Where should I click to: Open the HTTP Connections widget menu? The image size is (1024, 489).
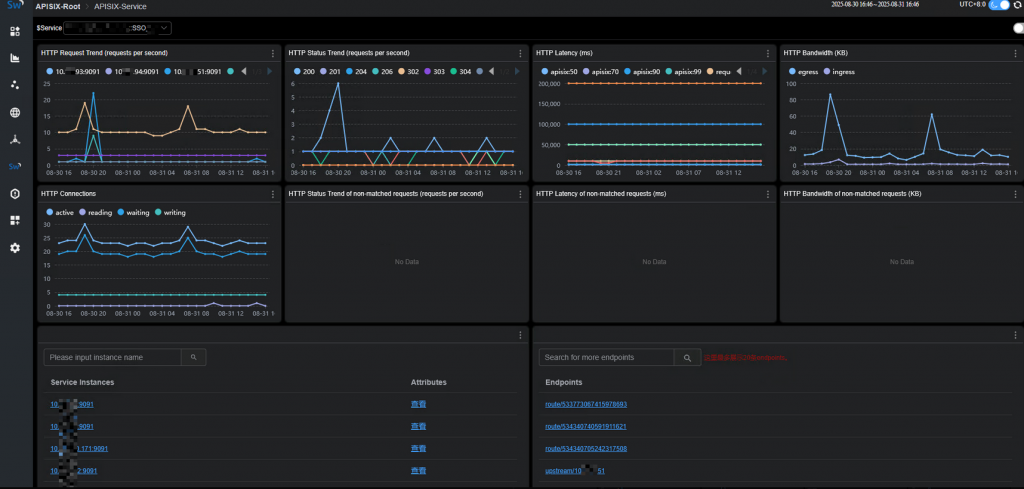pos(273,195)
